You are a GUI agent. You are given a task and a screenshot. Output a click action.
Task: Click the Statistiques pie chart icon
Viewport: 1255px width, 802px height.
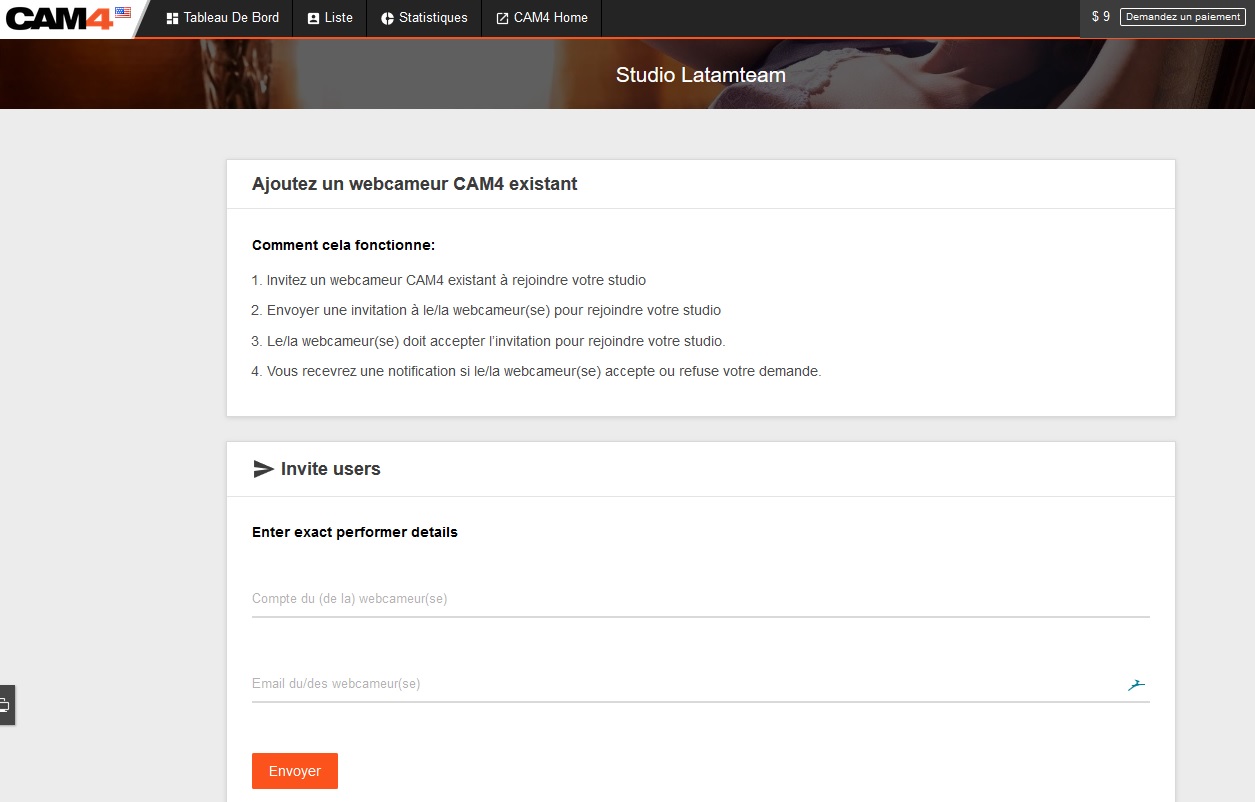point(387,18)
